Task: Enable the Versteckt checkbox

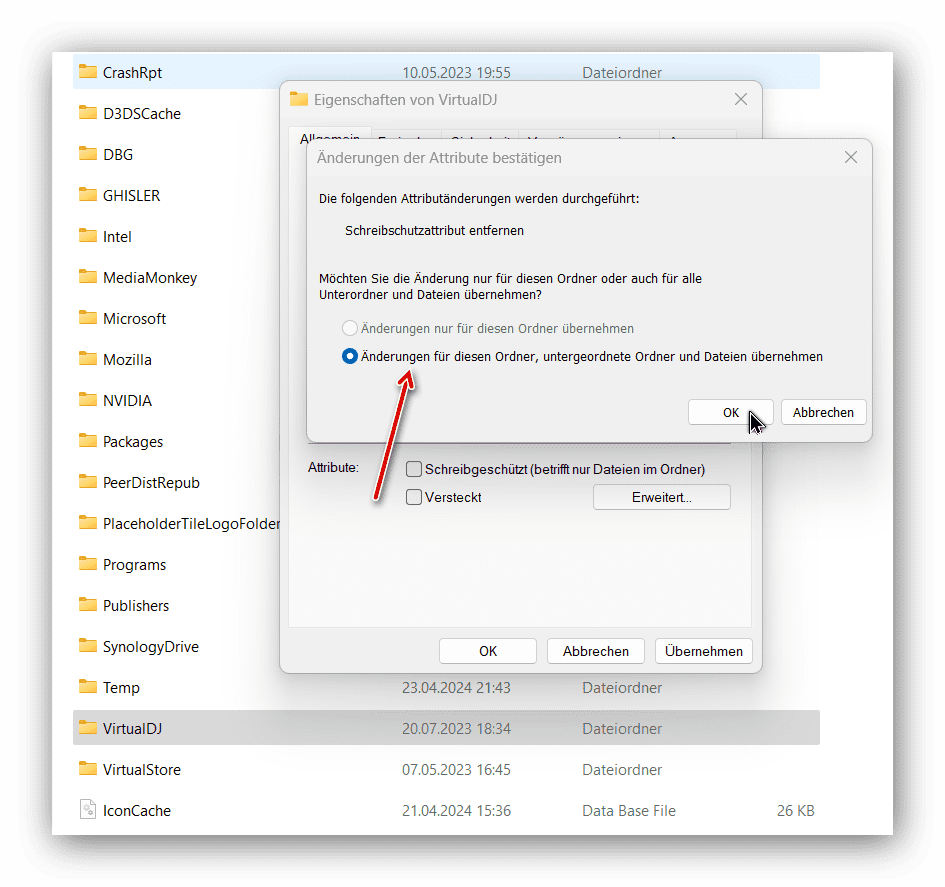Action: pos(414,497)
